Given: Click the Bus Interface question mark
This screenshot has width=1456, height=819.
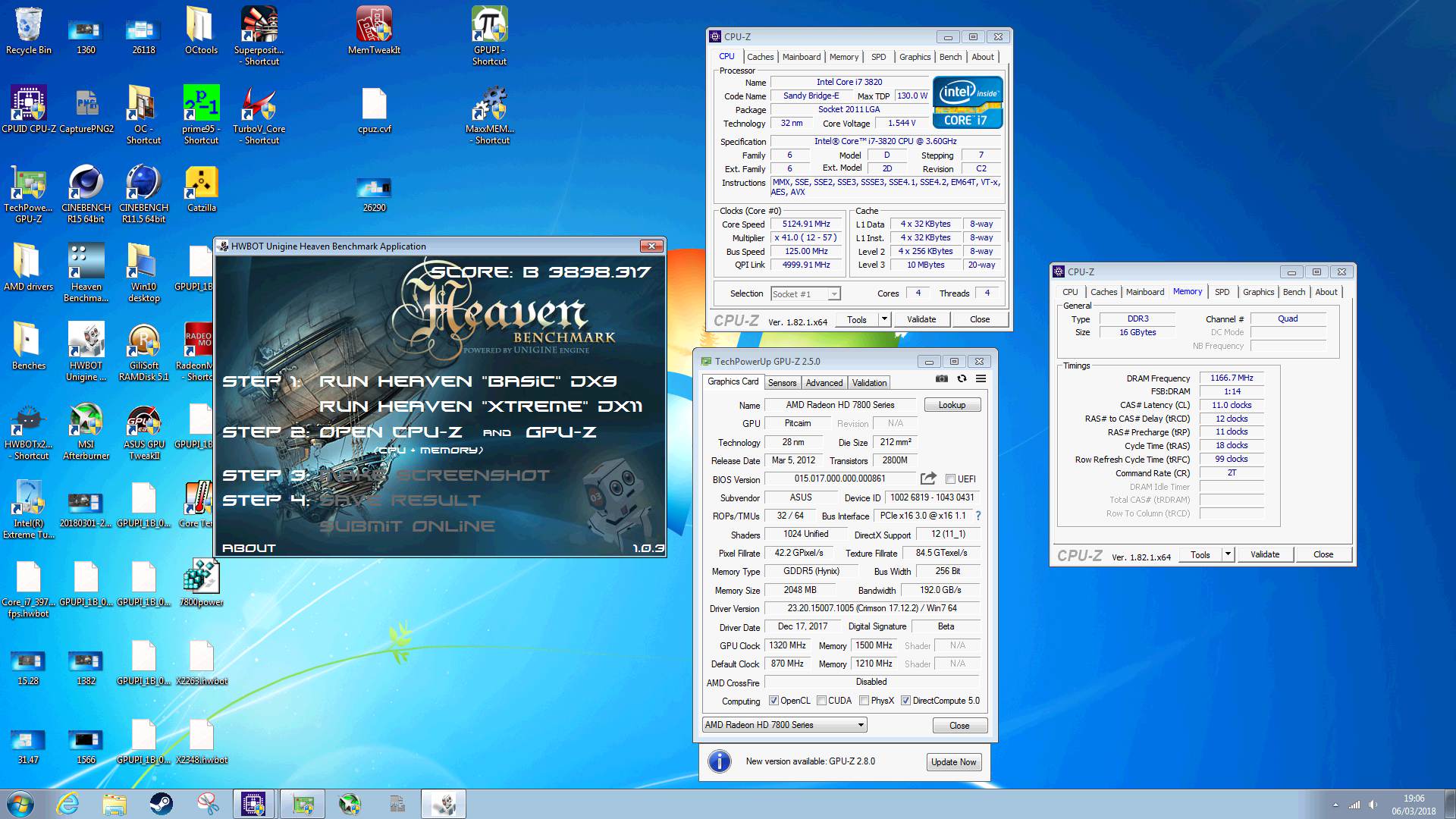Looking at the screenshot, I should [978, 516].
